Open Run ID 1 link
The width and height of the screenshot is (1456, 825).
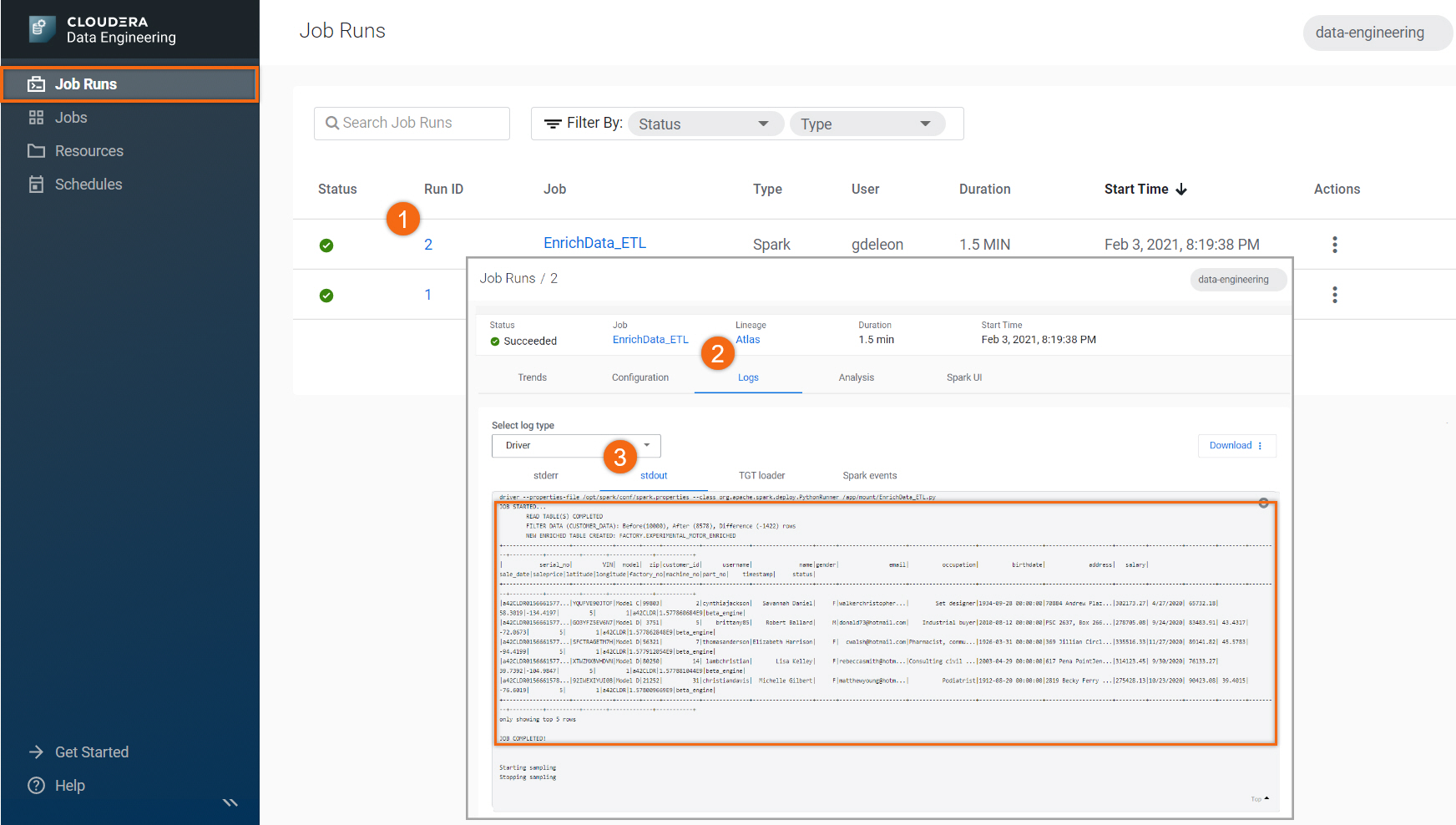pos(428,295)
